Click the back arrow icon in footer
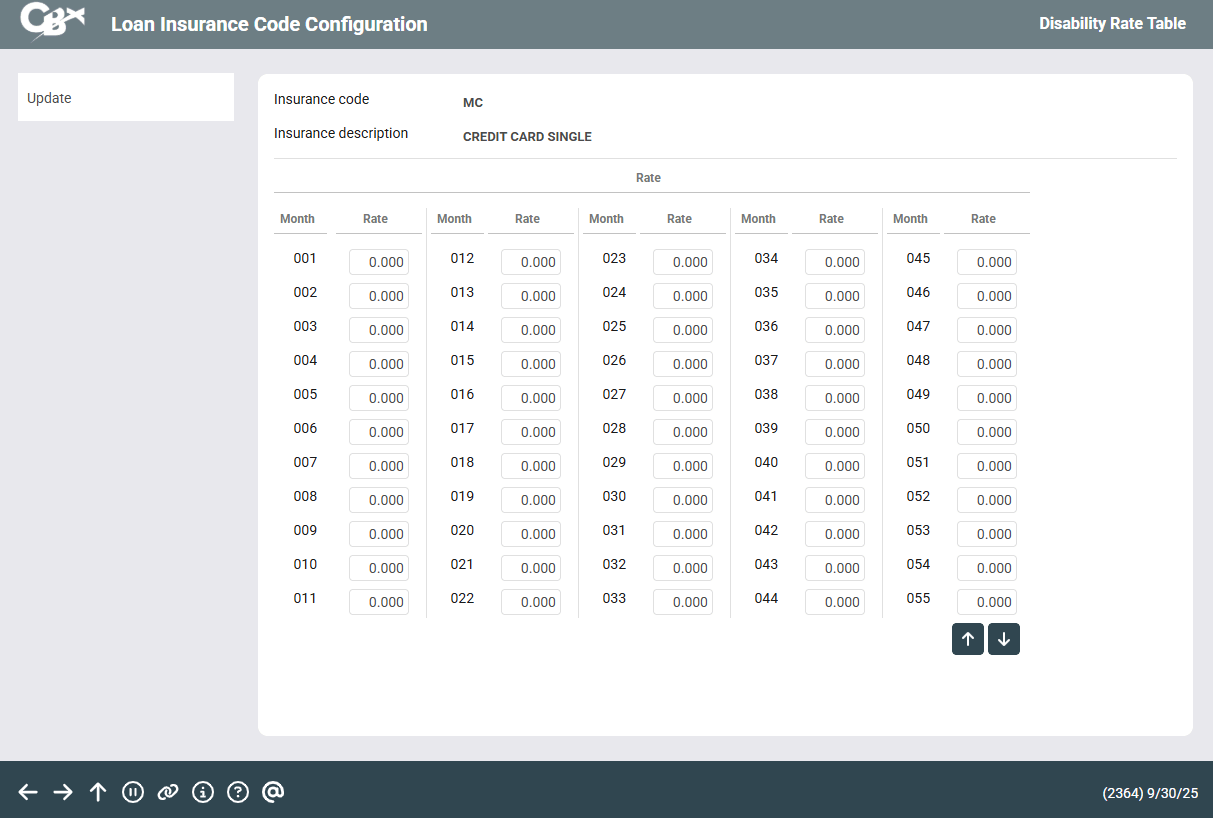This screenshot has height=818, width=1213. pyautogui.click(x=28, y=792)
